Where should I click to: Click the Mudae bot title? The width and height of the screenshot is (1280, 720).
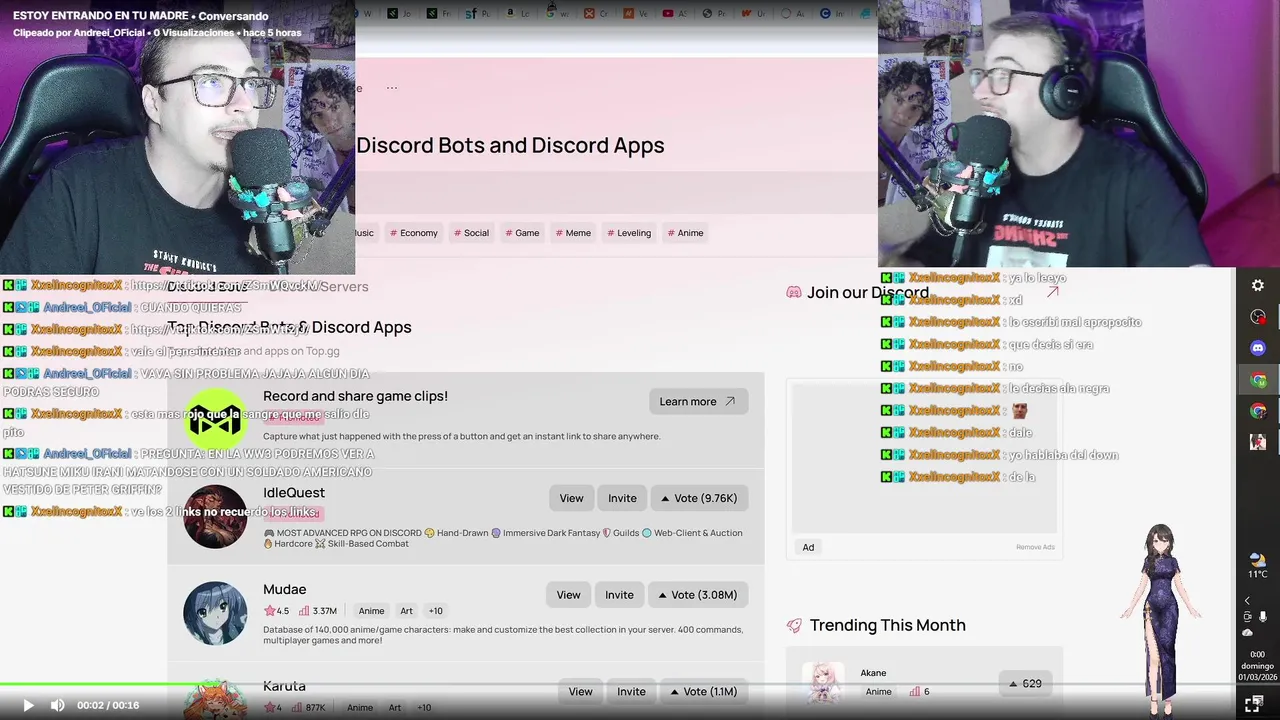tap(284, 589)
